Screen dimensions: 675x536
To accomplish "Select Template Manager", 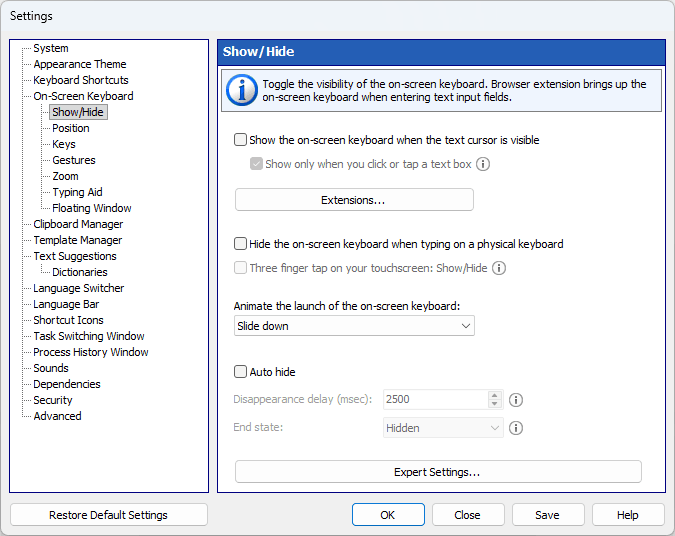I will pos(78,240).
